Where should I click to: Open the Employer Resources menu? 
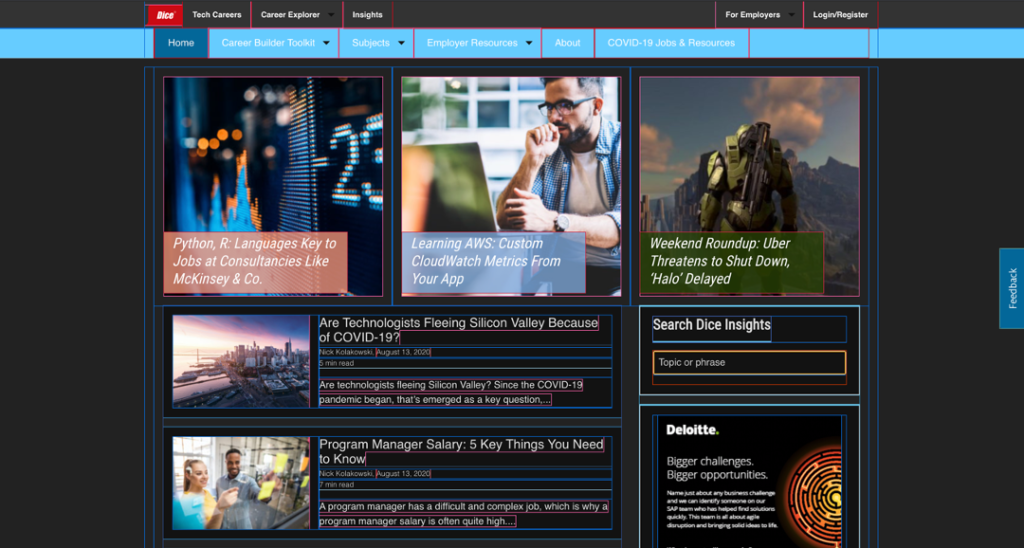coord(472,43)
